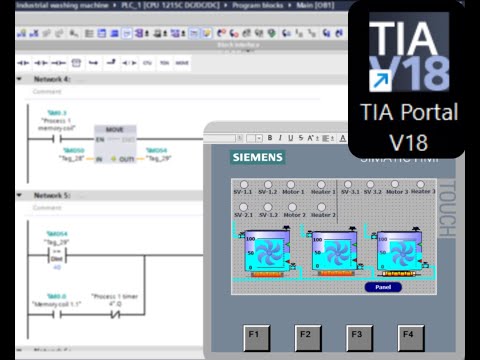Screen dimensions: 480x360
Task: Insert a TON timer from favorites
Action: [x=164, y=63]
